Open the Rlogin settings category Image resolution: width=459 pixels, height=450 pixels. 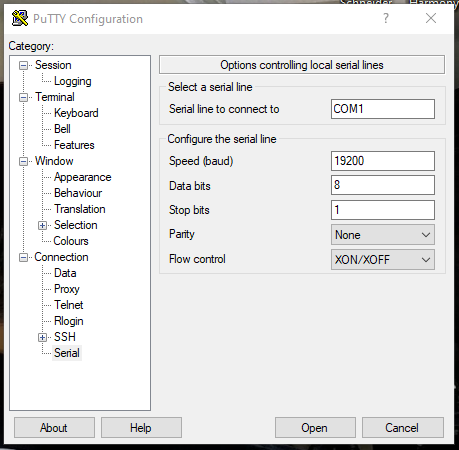click(69, 321)
